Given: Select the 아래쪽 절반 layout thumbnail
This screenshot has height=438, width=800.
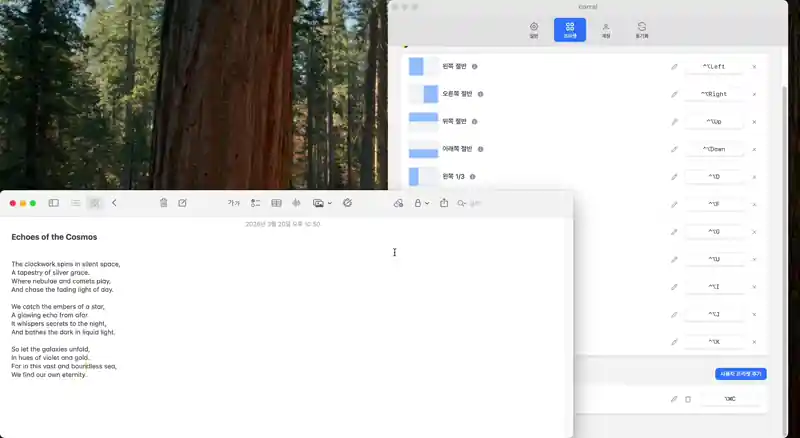Looking at the screenshot, I should [423, 150].
